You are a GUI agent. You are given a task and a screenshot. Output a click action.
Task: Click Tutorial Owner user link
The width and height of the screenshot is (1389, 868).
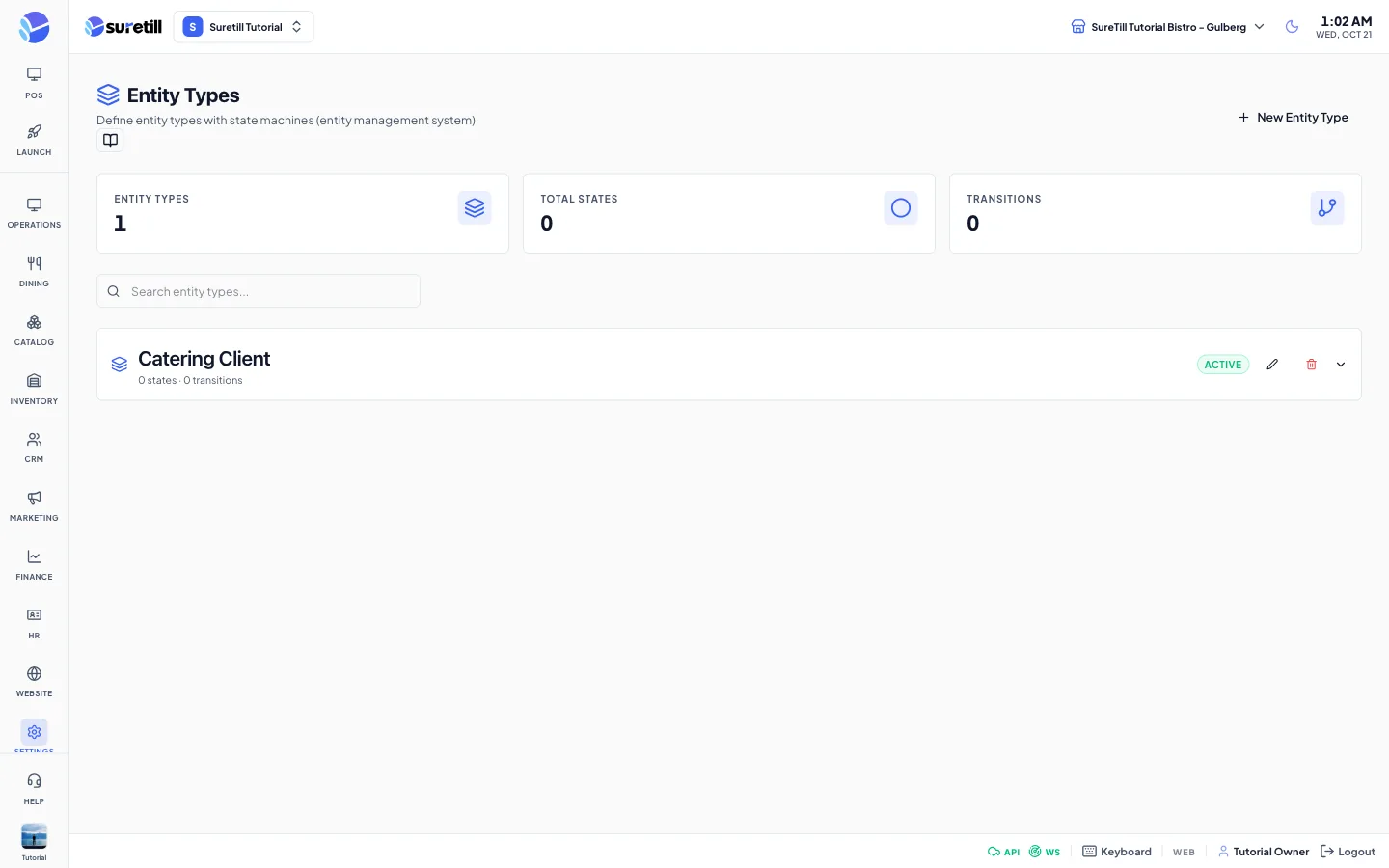[x=1264, y=852]
